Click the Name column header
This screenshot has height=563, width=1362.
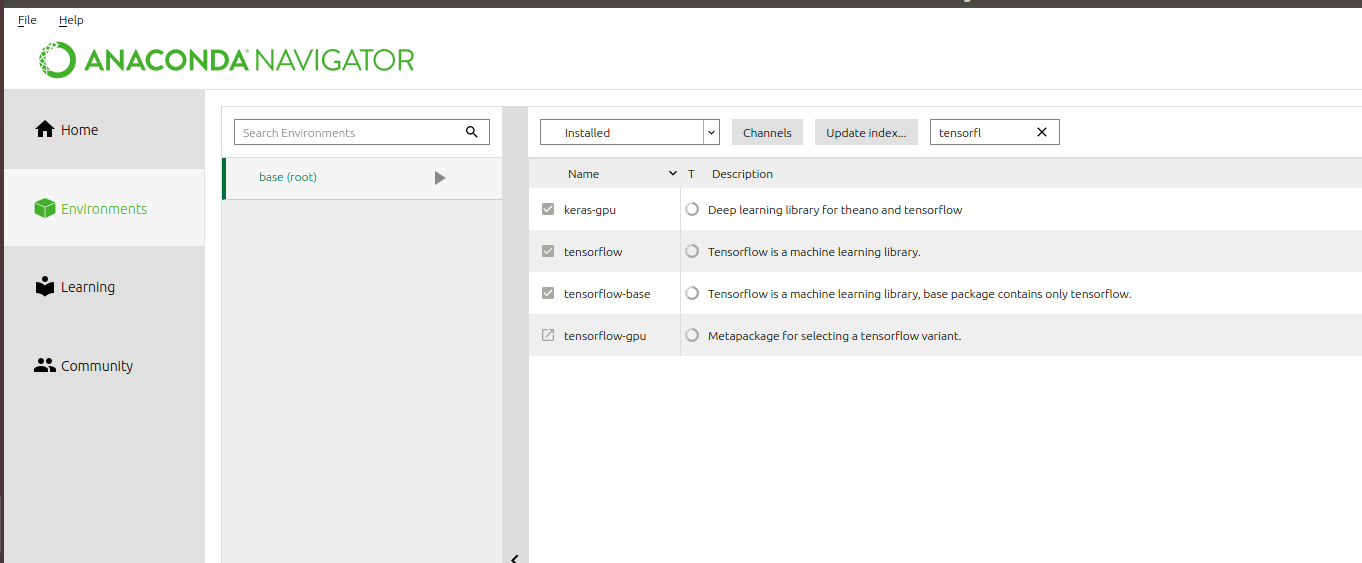pyautogui.click(x=583, y=174)
